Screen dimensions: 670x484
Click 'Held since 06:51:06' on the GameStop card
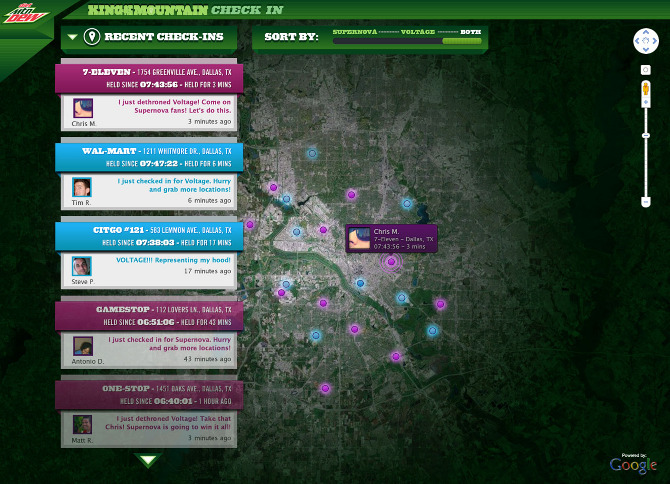point(139,322)
